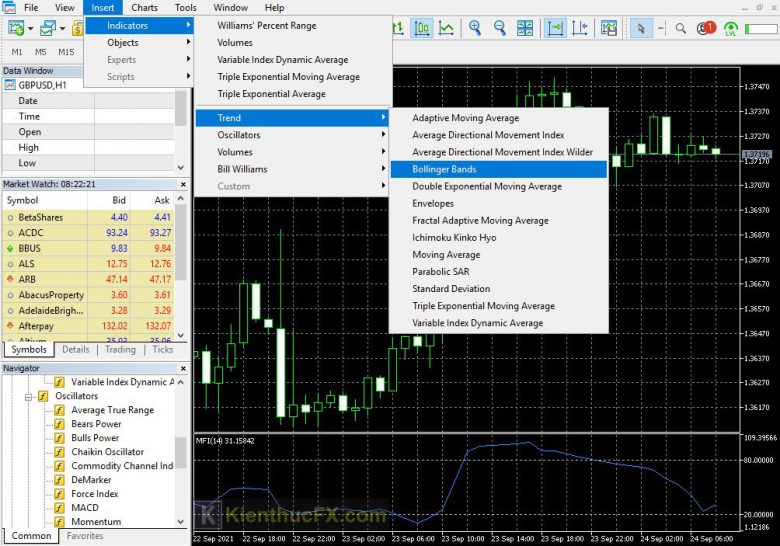Select the M15 timeframe button
This screenshot has width=780, height=546.
(66, 52)
